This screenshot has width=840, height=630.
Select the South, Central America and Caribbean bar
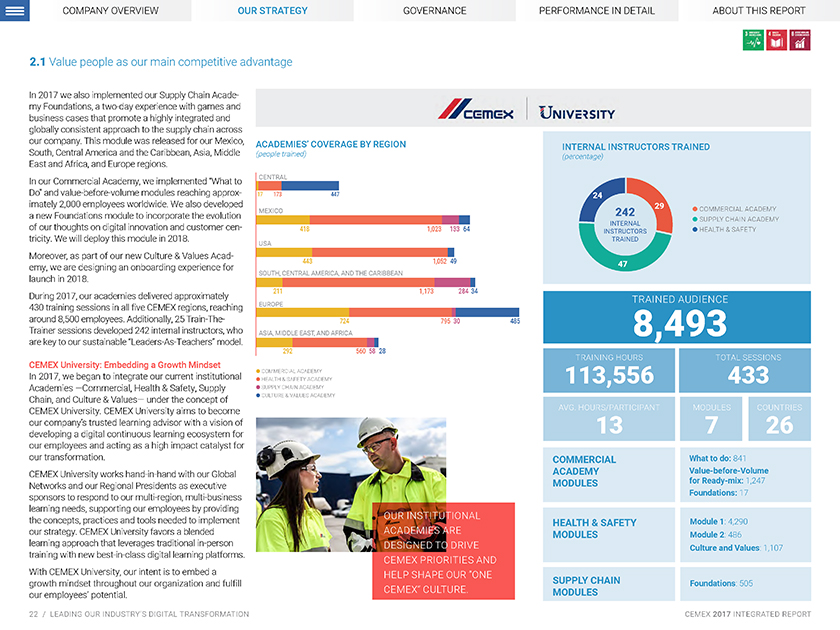coord(366,282)
